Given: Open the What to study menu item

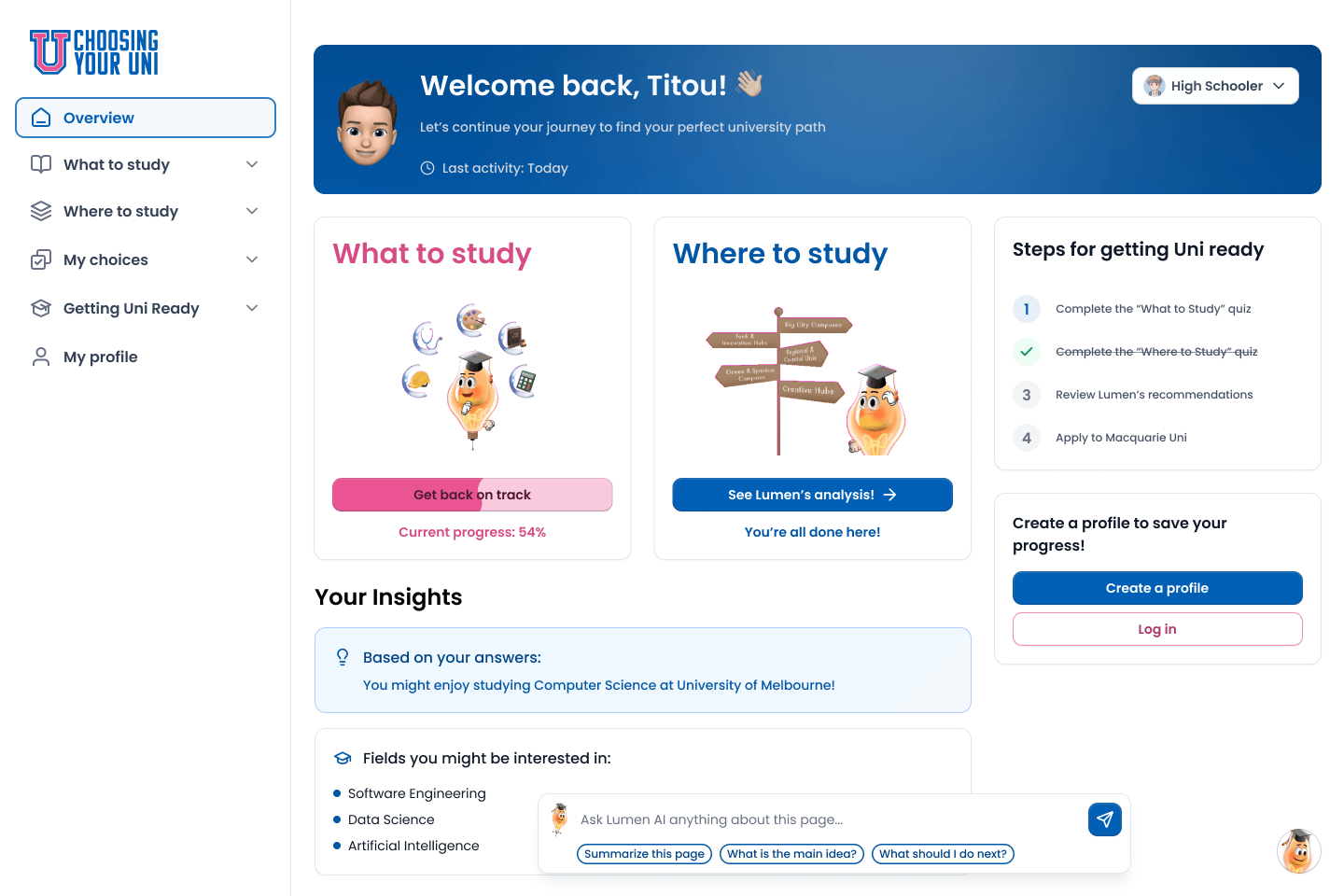Looking at the screenshot, I should (x=146, y=164).
